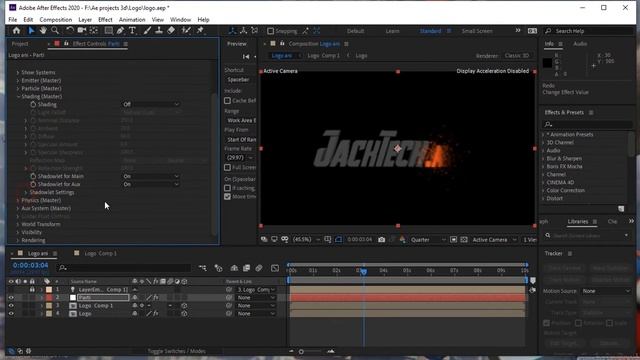Toggle the shy layers hide icon in timeline

tap(234, 268)
